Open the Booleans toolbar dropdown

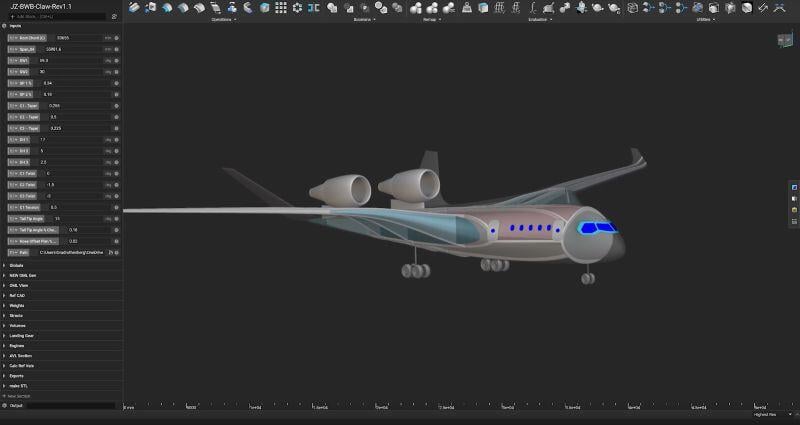coord(364,19)
